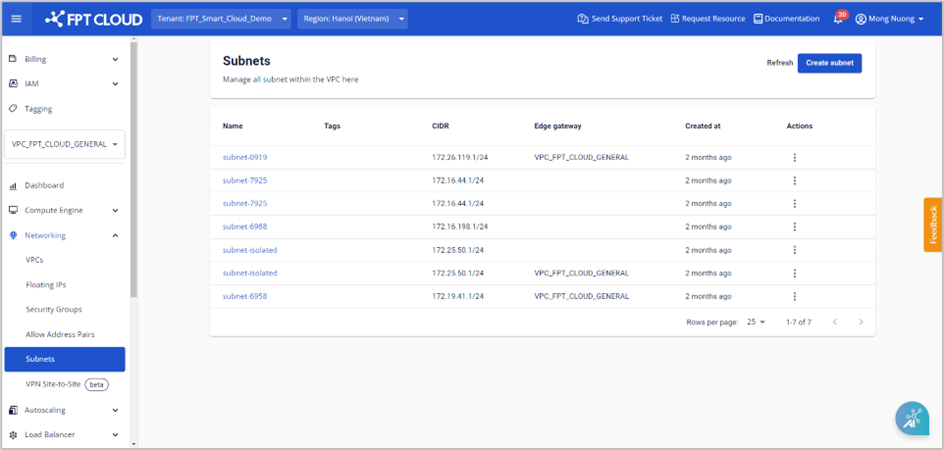
Task: Click the Refresh button
Action: point(779,63)
